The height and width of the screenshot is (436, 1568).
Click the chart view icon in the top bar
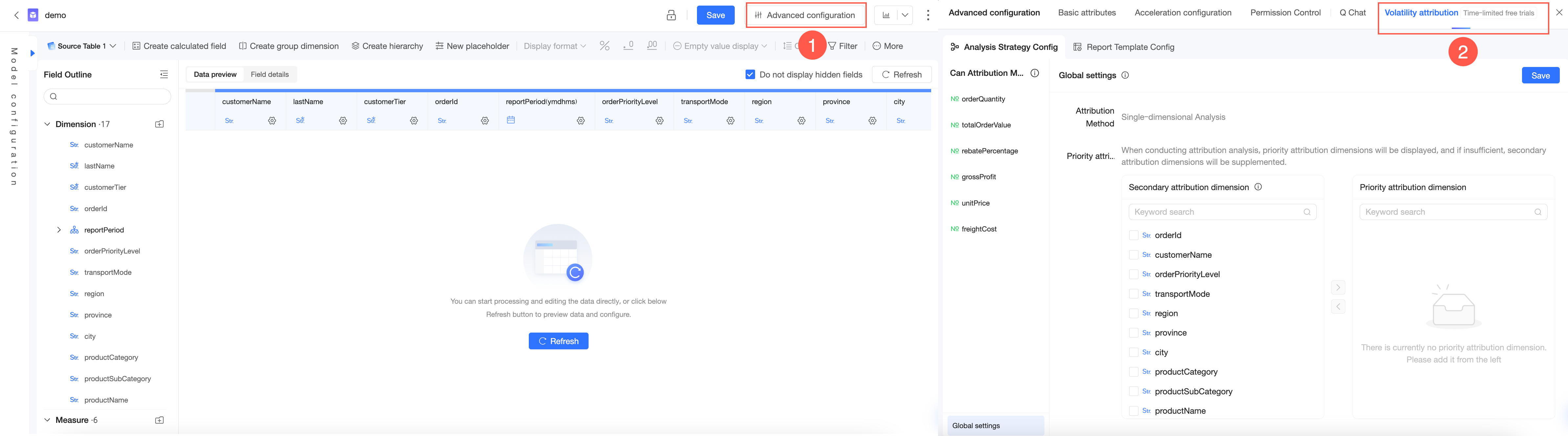886,15
